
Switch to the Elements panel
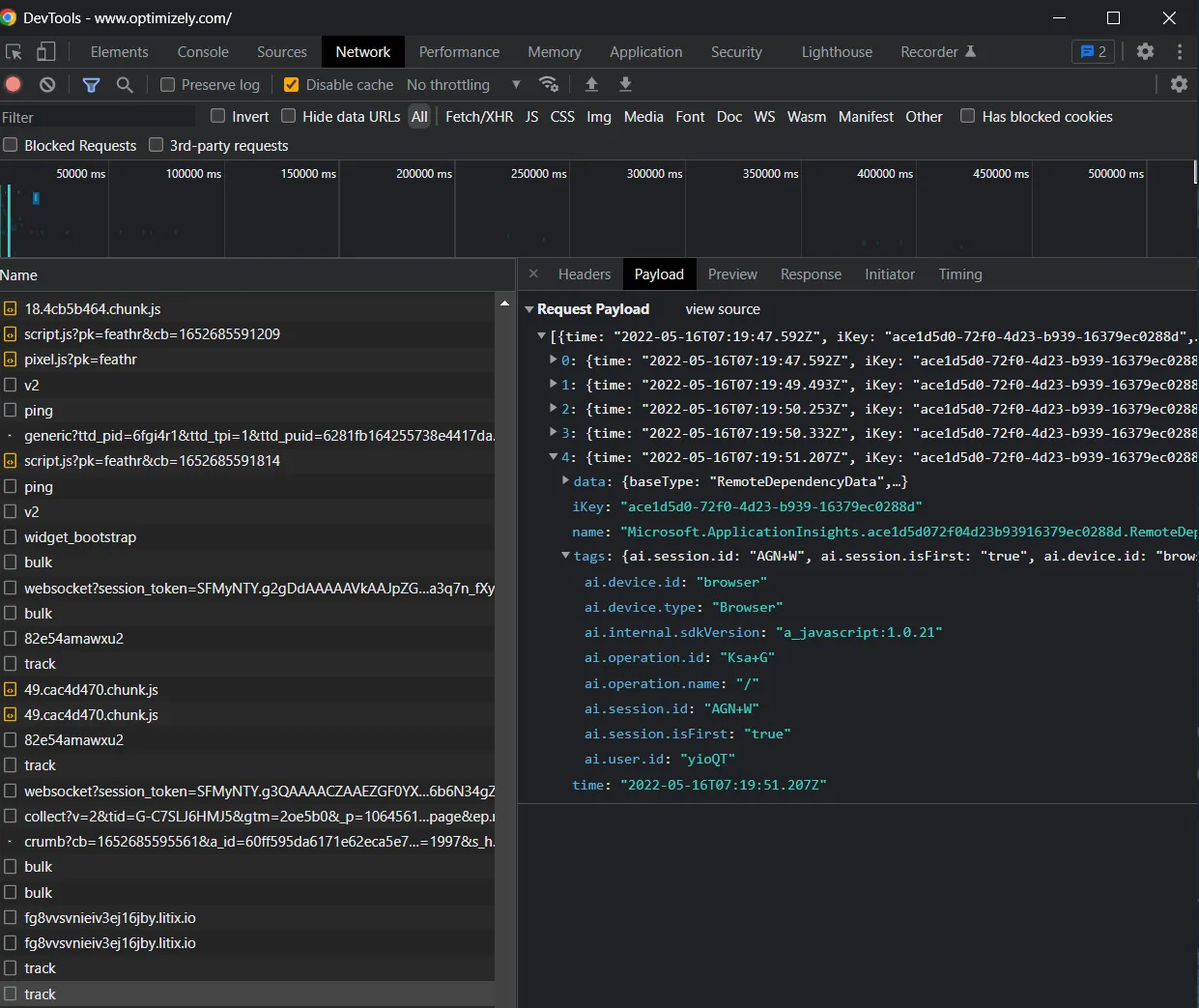(120, 52)
